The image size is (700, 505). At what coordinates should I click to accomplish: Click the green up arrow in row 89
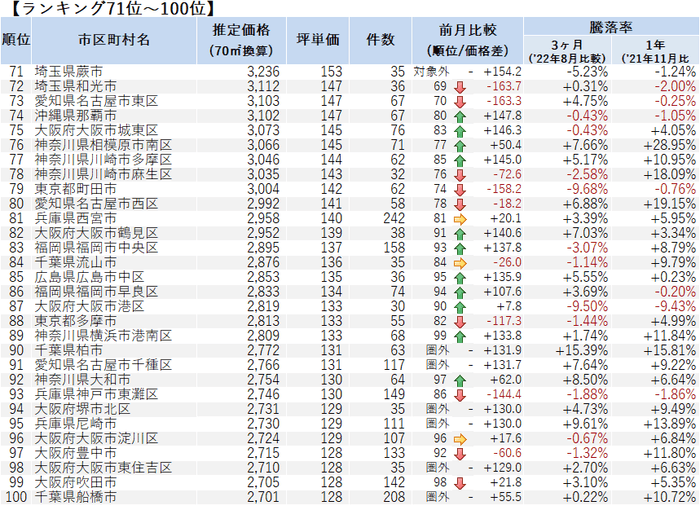coord(460,337)
